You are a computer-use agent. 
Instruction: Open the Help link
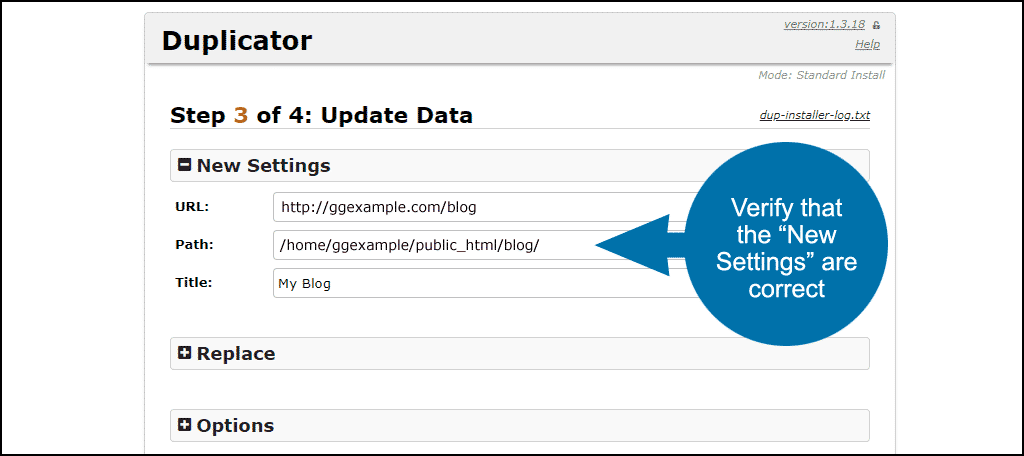point(867,44)
